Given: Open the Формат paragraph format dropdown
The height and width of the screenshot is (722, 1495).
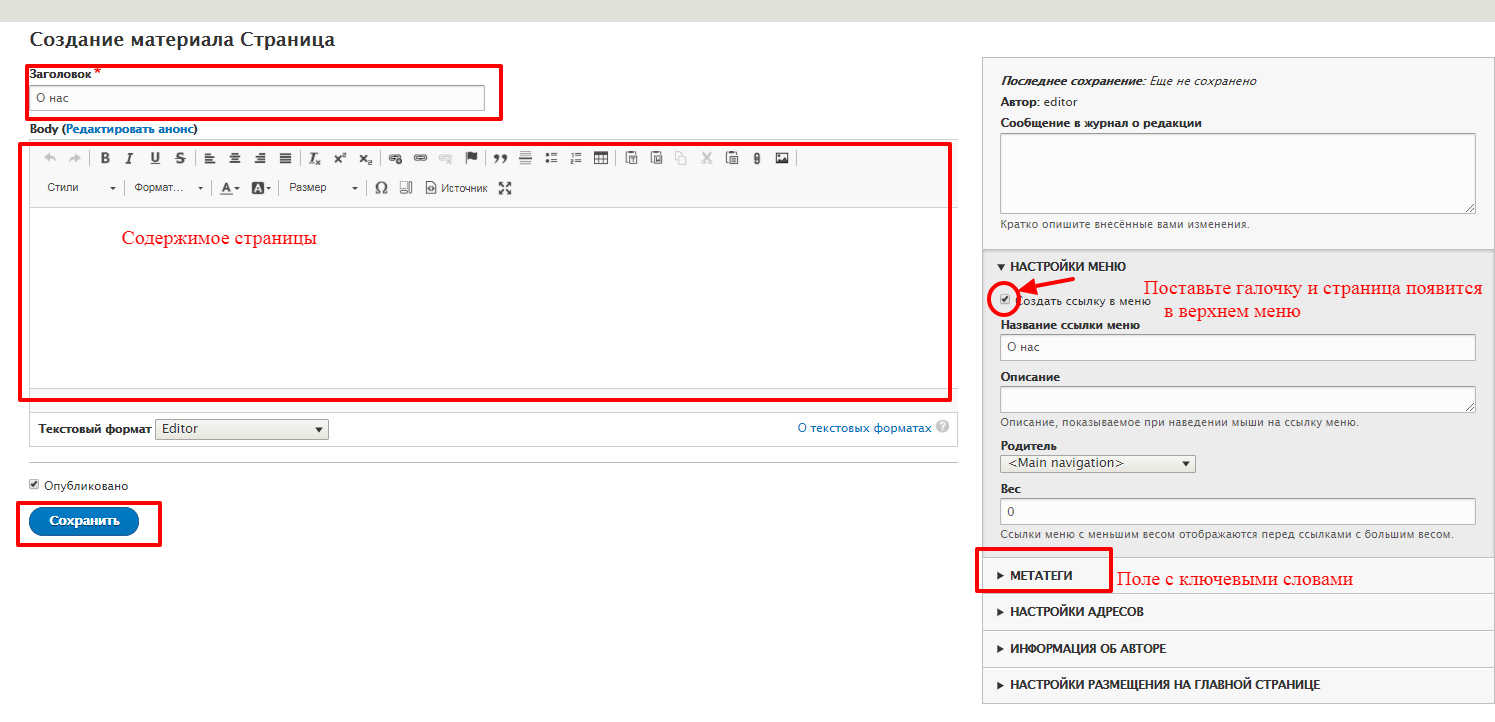Looking at the screenshot, I should pos(168,188).
